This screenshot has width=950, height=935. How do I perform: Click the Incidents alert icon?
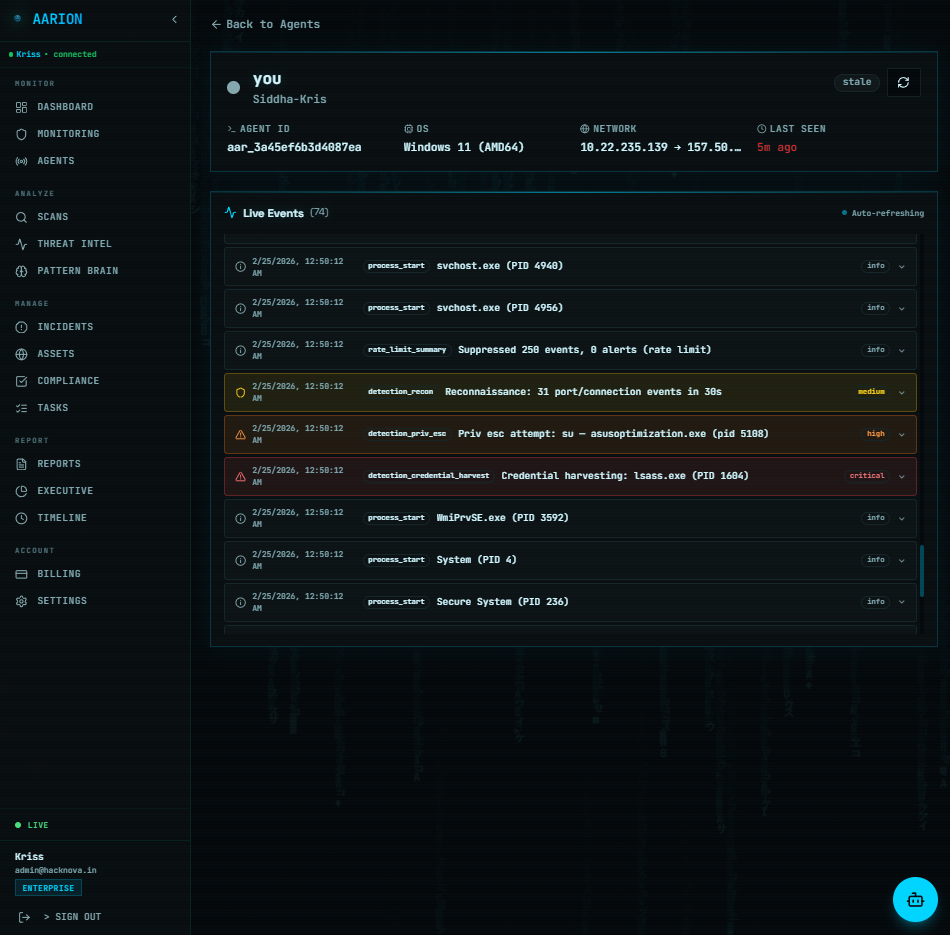pos(21,327)
